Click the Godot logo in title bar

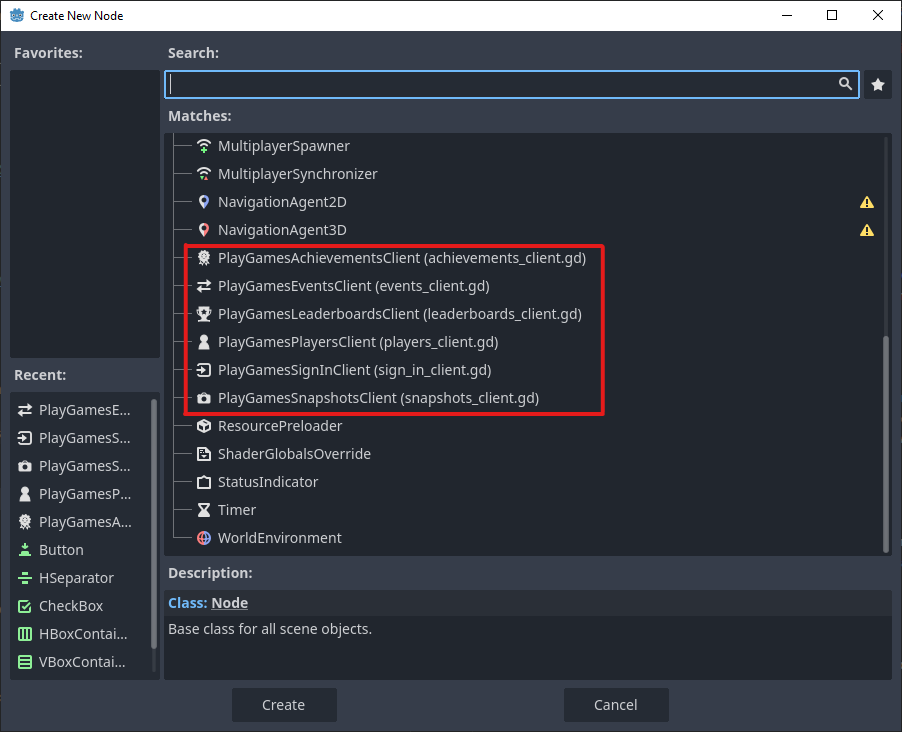[x=17, y=16]
